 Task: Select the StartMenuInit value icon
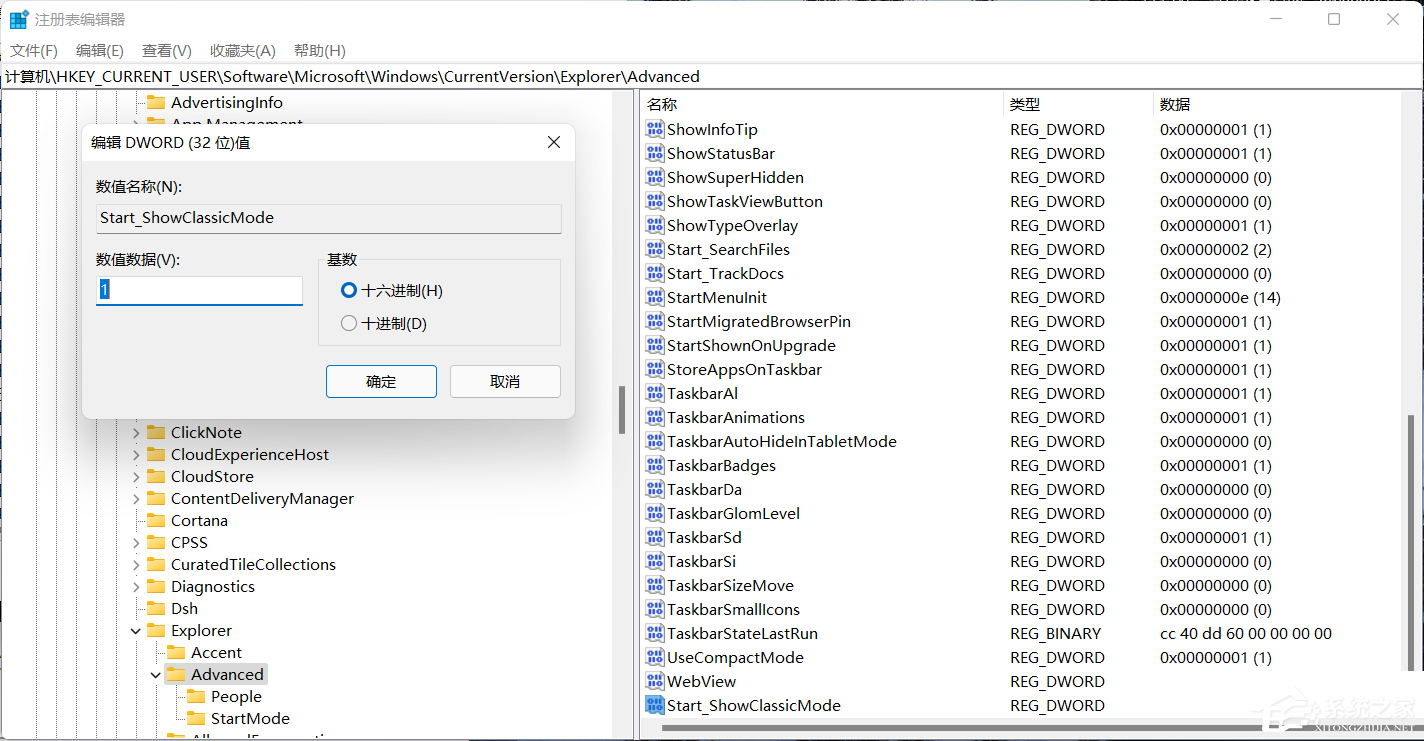pos(655,297)
